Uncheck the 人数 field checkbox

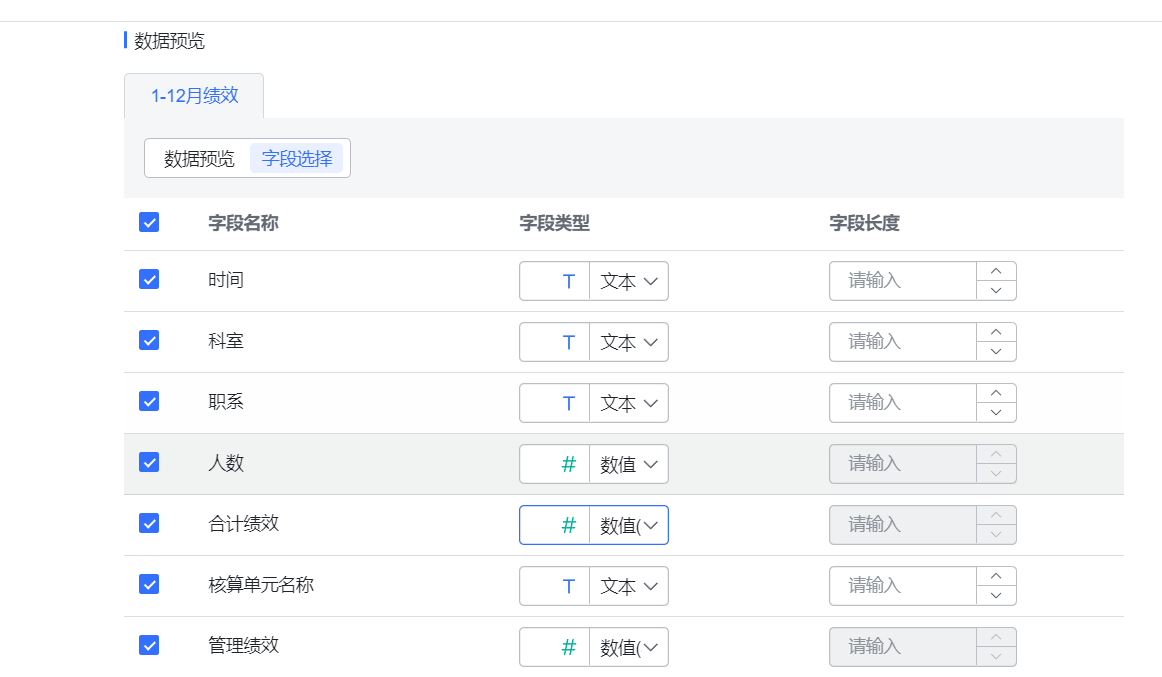tap(149, 462)
